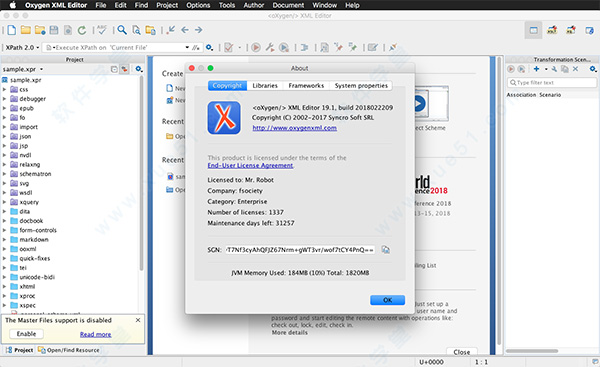Save the file with the floppy disk icon
Image resolution: width=600 pixels, height=367 pixels.
pyautogui.click(x=54, y=30)
